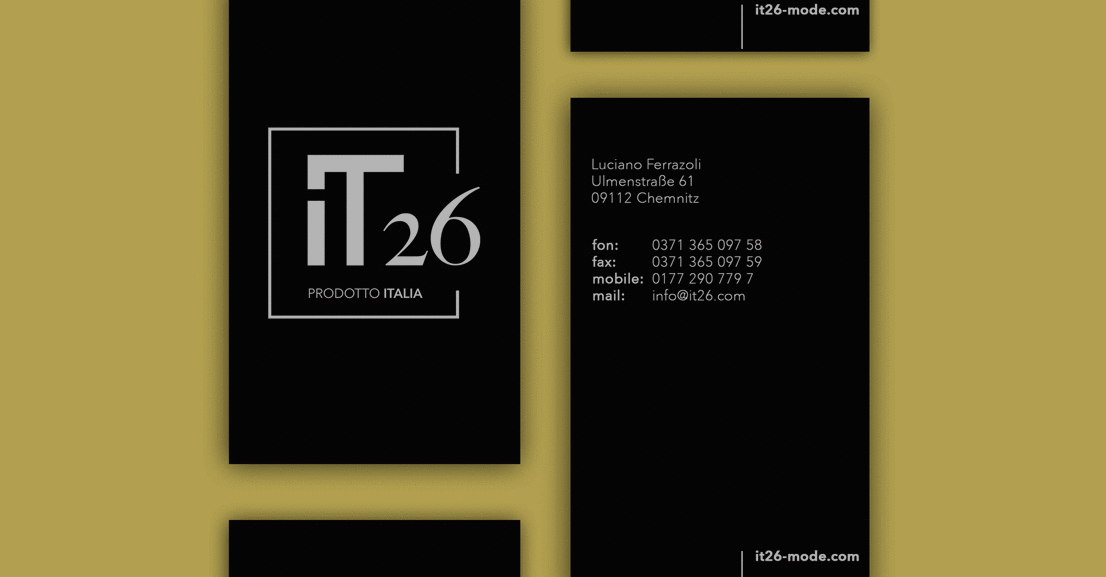Click the fon: label
Image resolution: width=1106 pixels, height=577 pixels.
click(605, 245)
